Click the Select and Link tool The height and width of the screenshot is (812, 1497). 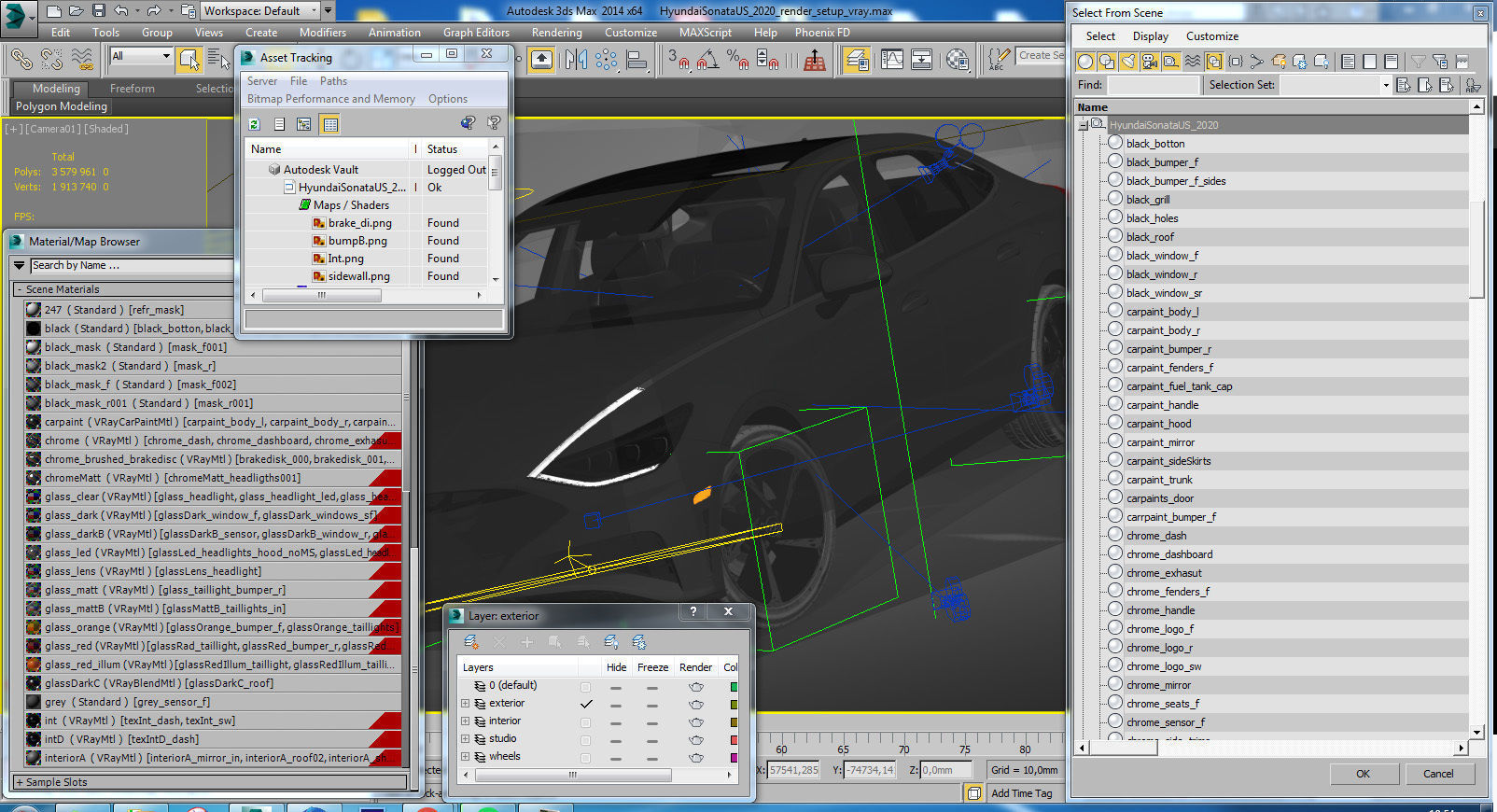coord(21,60)
